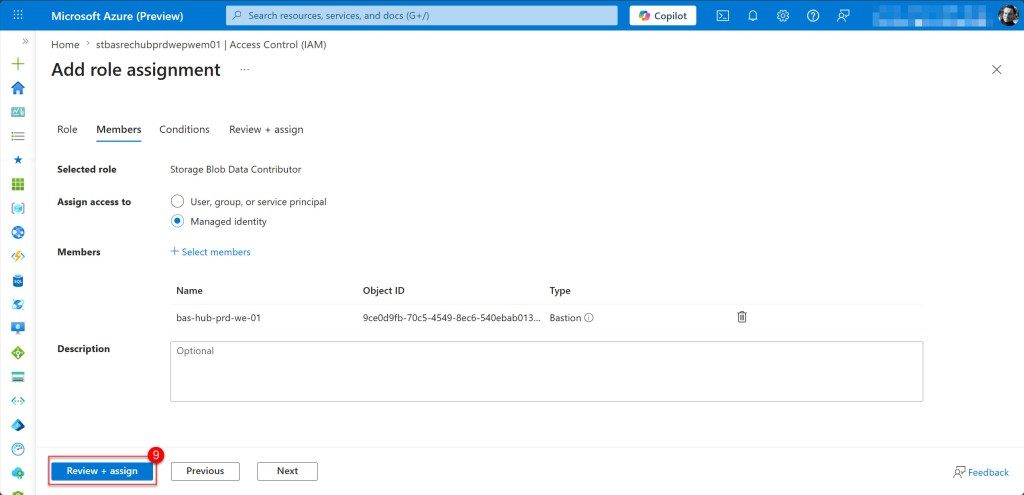Open portal settings gear icon

(x=783, y=15)
